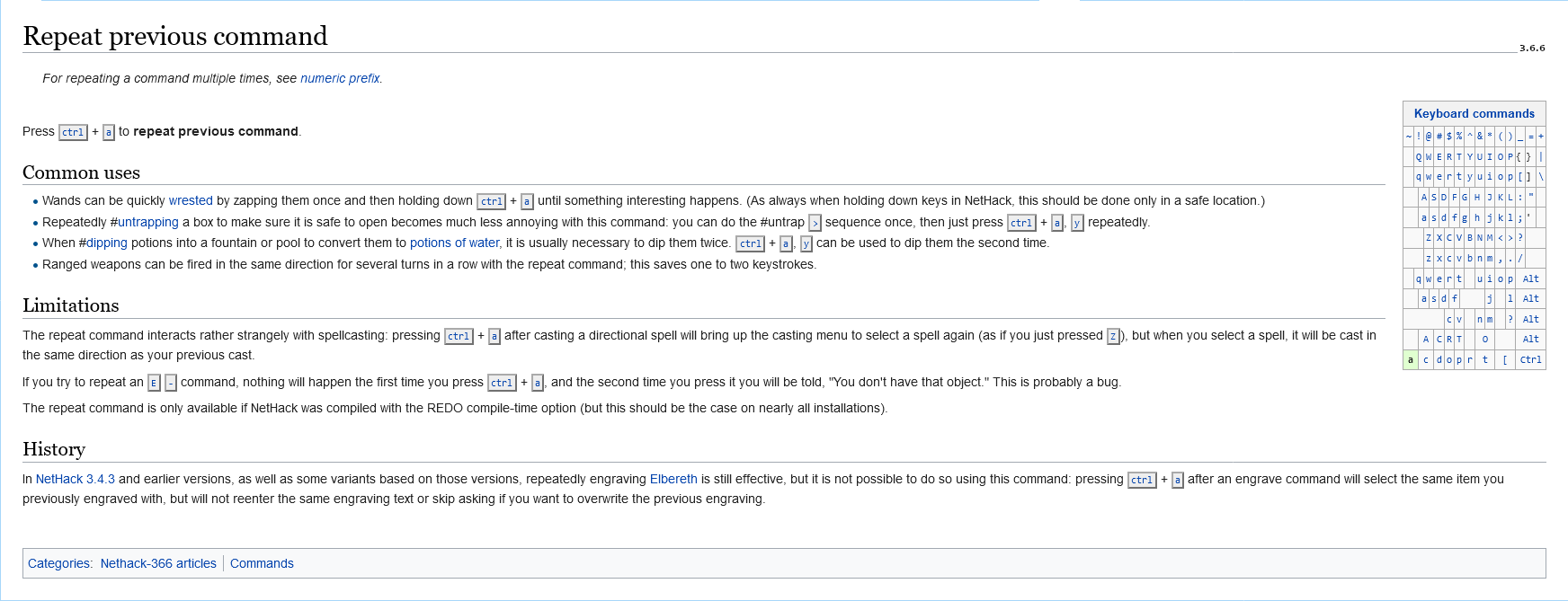Image resolution: width=1568 pixels, height=601 pixels.
Task: Follow the wrested link
Action: 191,200
